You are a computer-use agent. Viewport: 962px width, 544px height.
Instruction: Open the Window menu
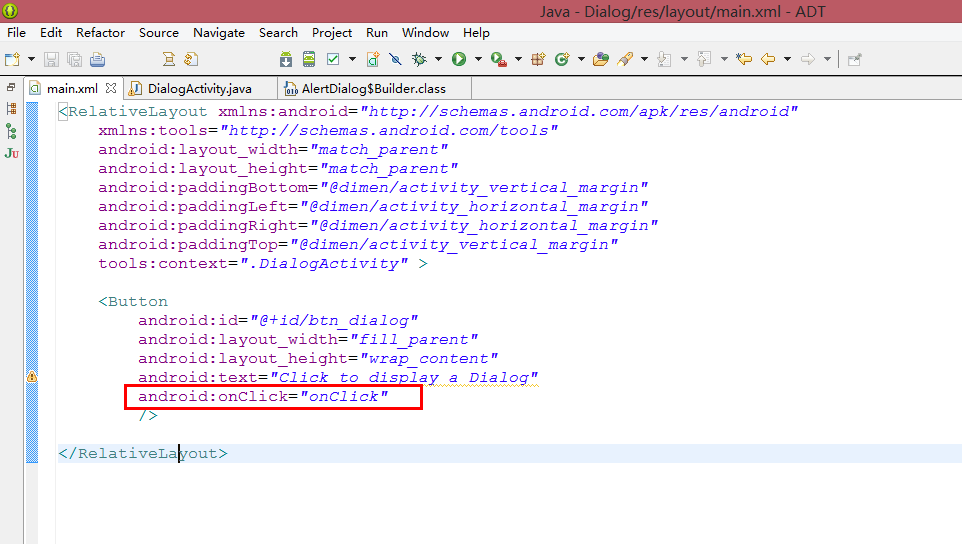[x=425, y=33]
